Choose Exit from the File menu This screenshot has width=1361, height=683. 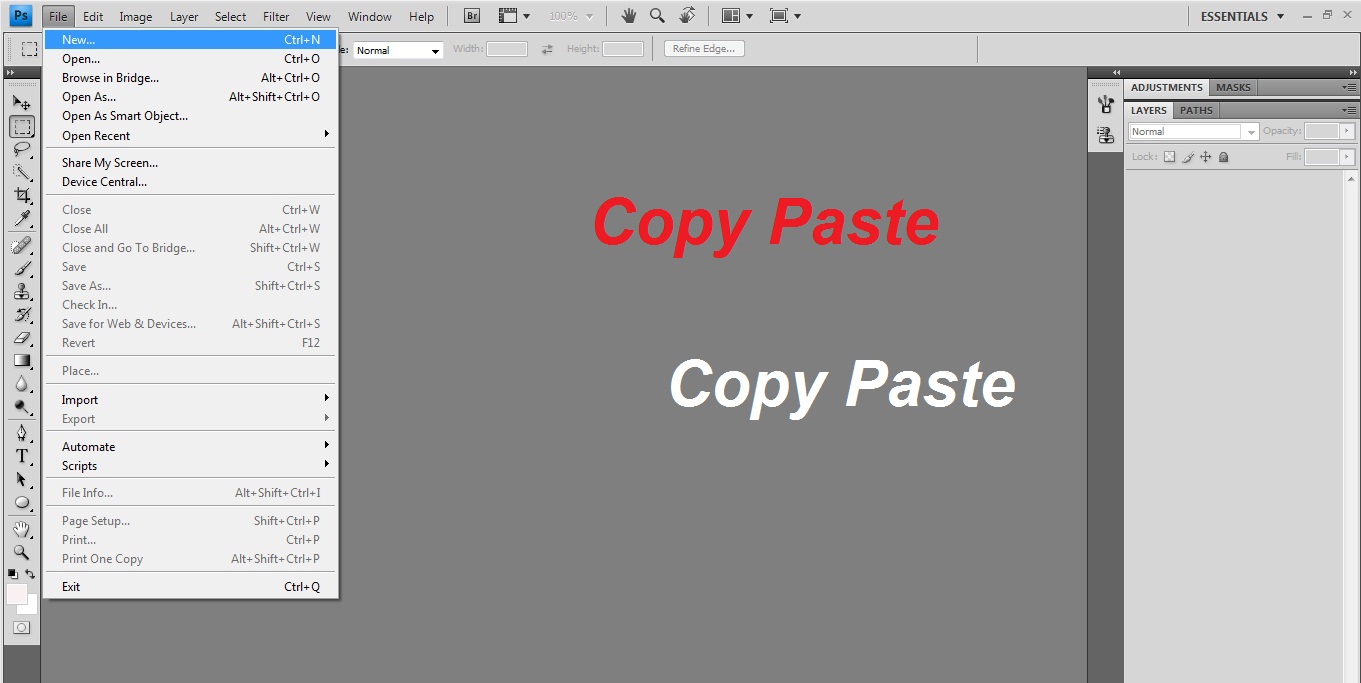coord(190,587)
